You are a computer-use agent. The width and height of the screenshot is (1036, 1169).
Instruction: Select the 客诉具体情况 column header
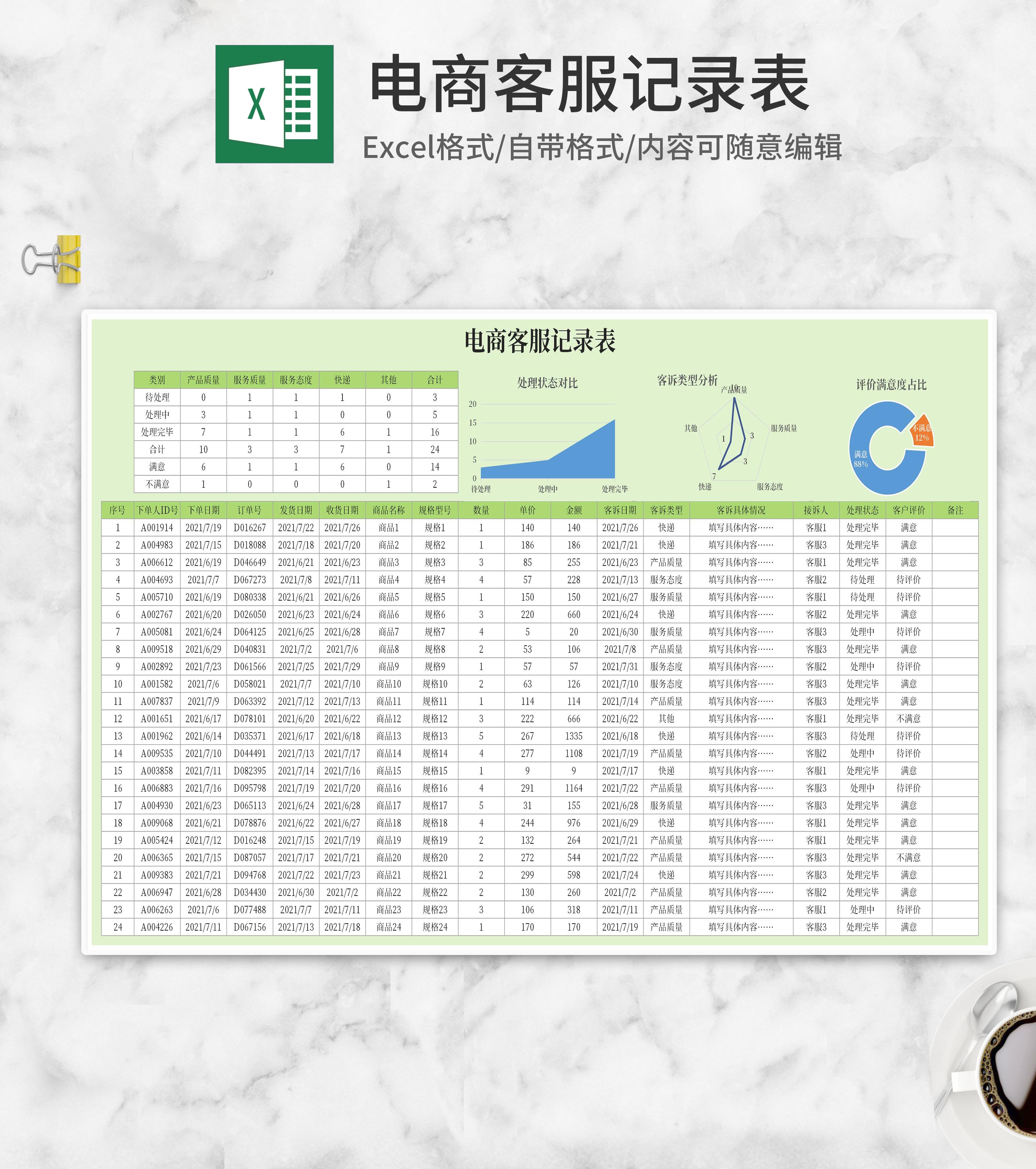tap(741, 510)
